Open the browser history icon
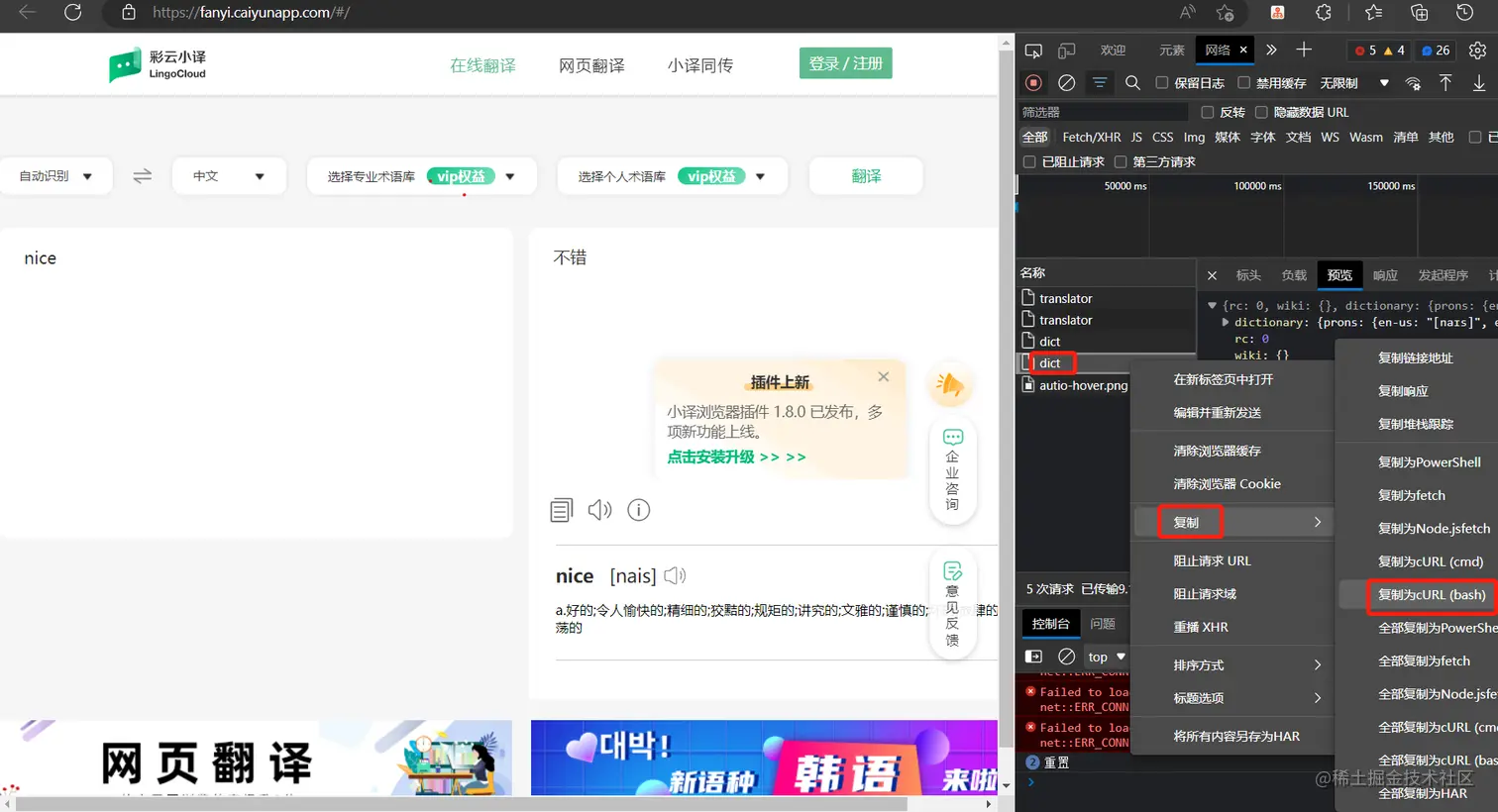Image resolution: width=1498 pixels, height=812 pixels. click(1465, 13)
